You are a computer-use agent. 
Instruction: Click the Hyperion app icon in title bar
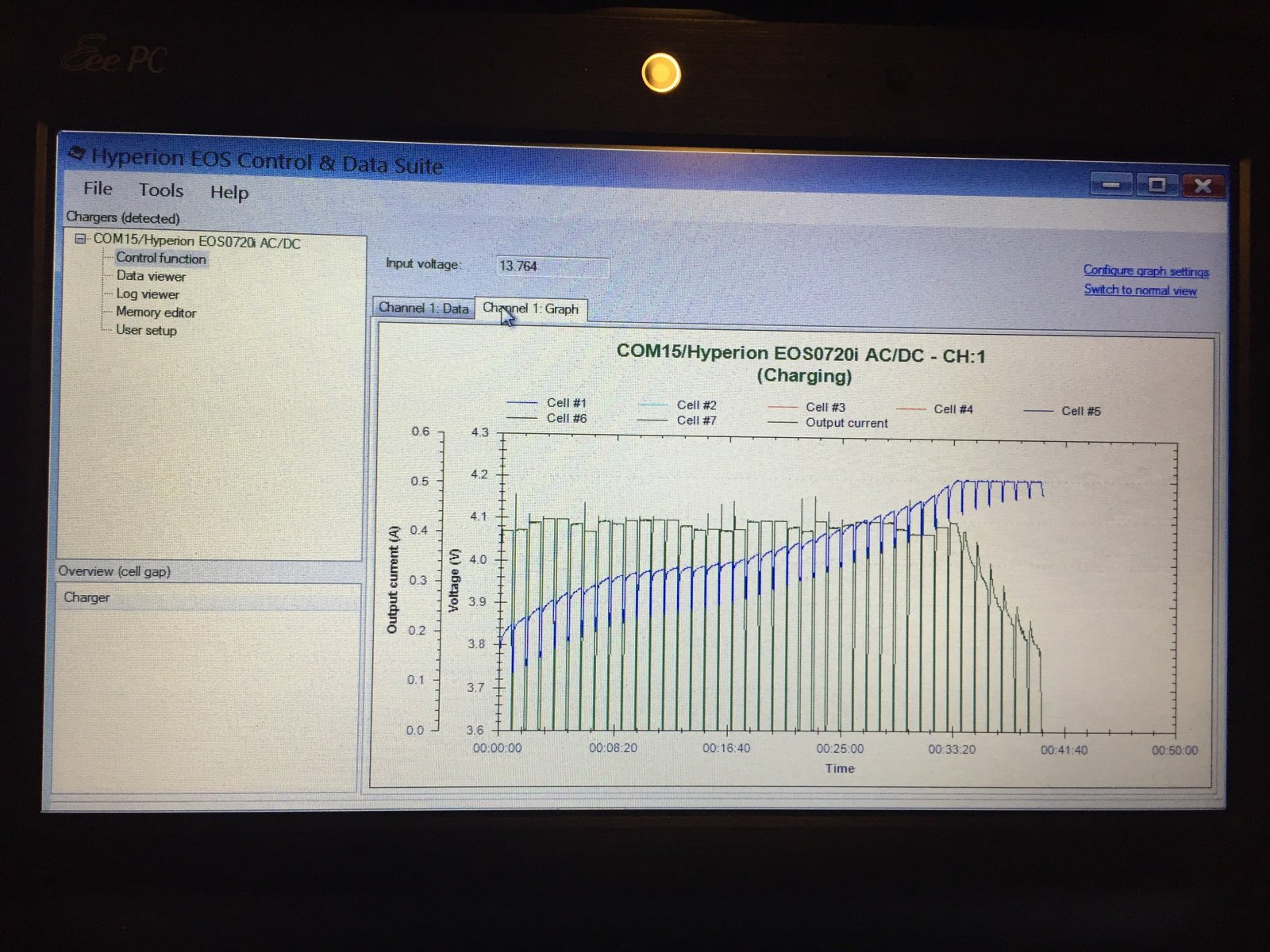click(76, 153)
